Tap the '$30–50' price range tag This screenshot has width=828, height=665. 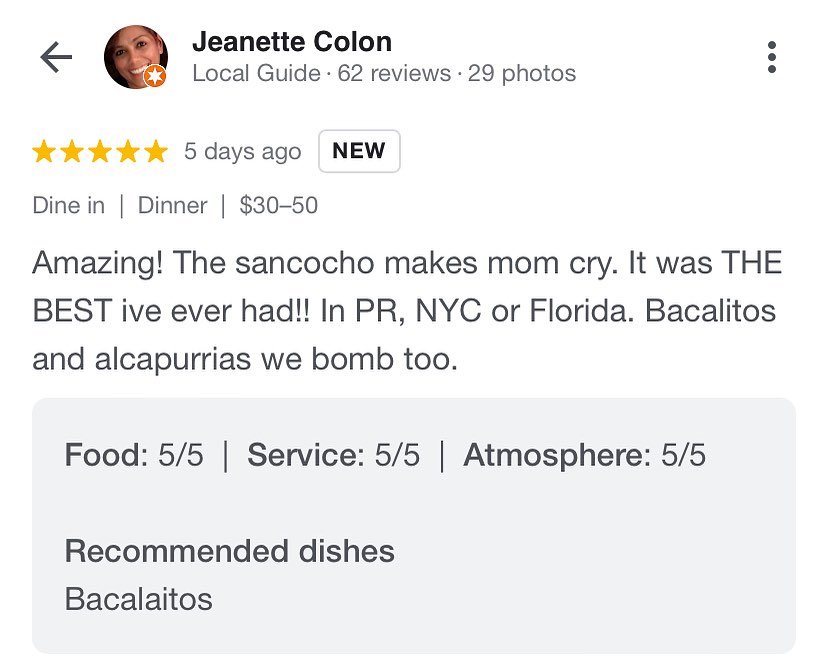pos(278,205)
